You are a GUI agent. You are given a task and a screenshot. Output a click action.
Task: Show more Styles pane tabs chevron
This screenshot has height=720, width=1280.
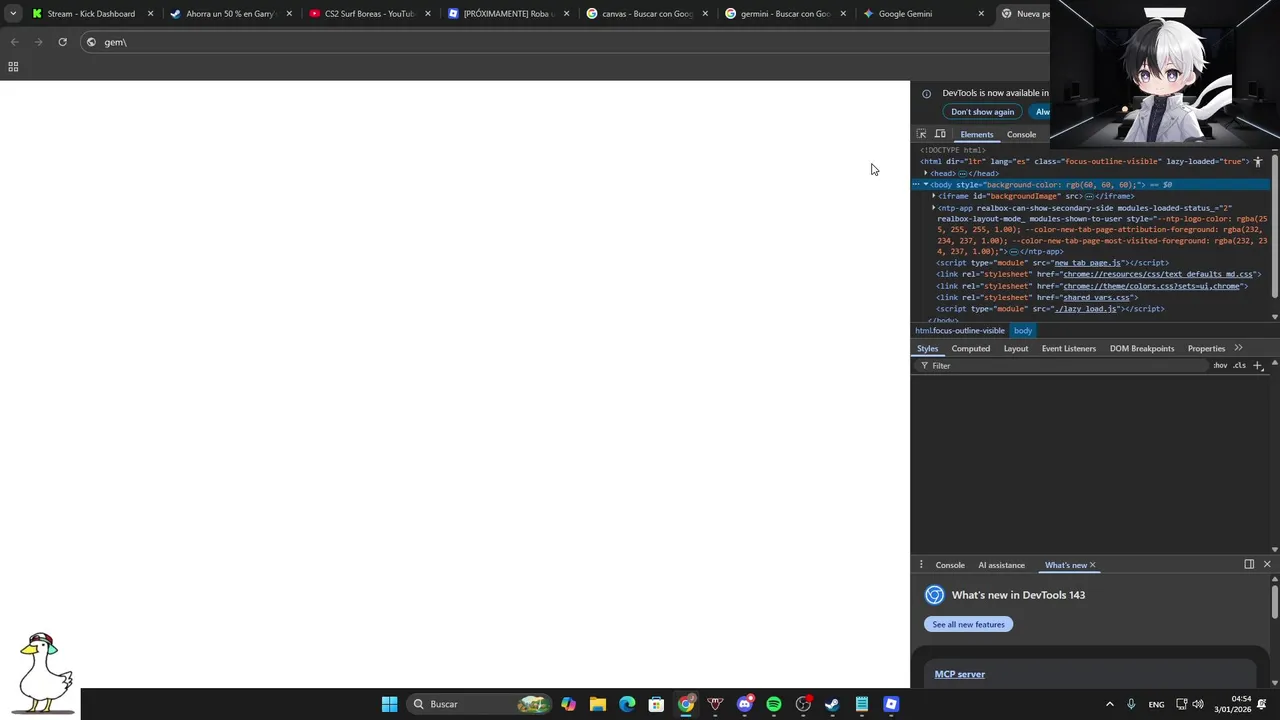(1238, 348)
